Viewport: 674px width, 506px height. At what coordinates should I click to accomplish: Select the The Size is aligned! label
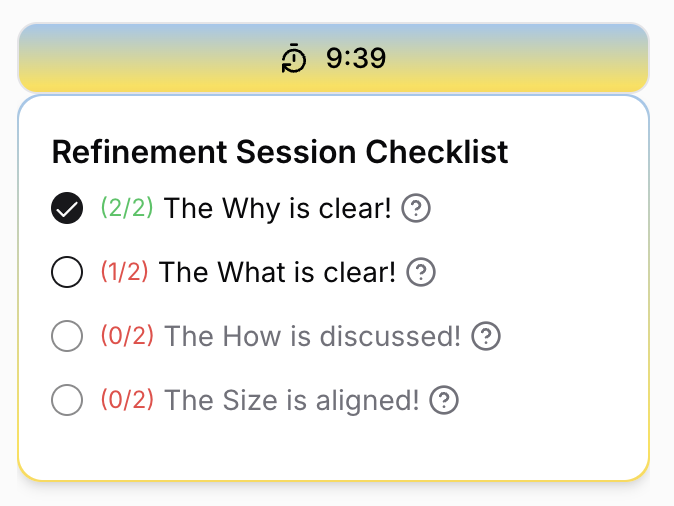pos(291,401)
